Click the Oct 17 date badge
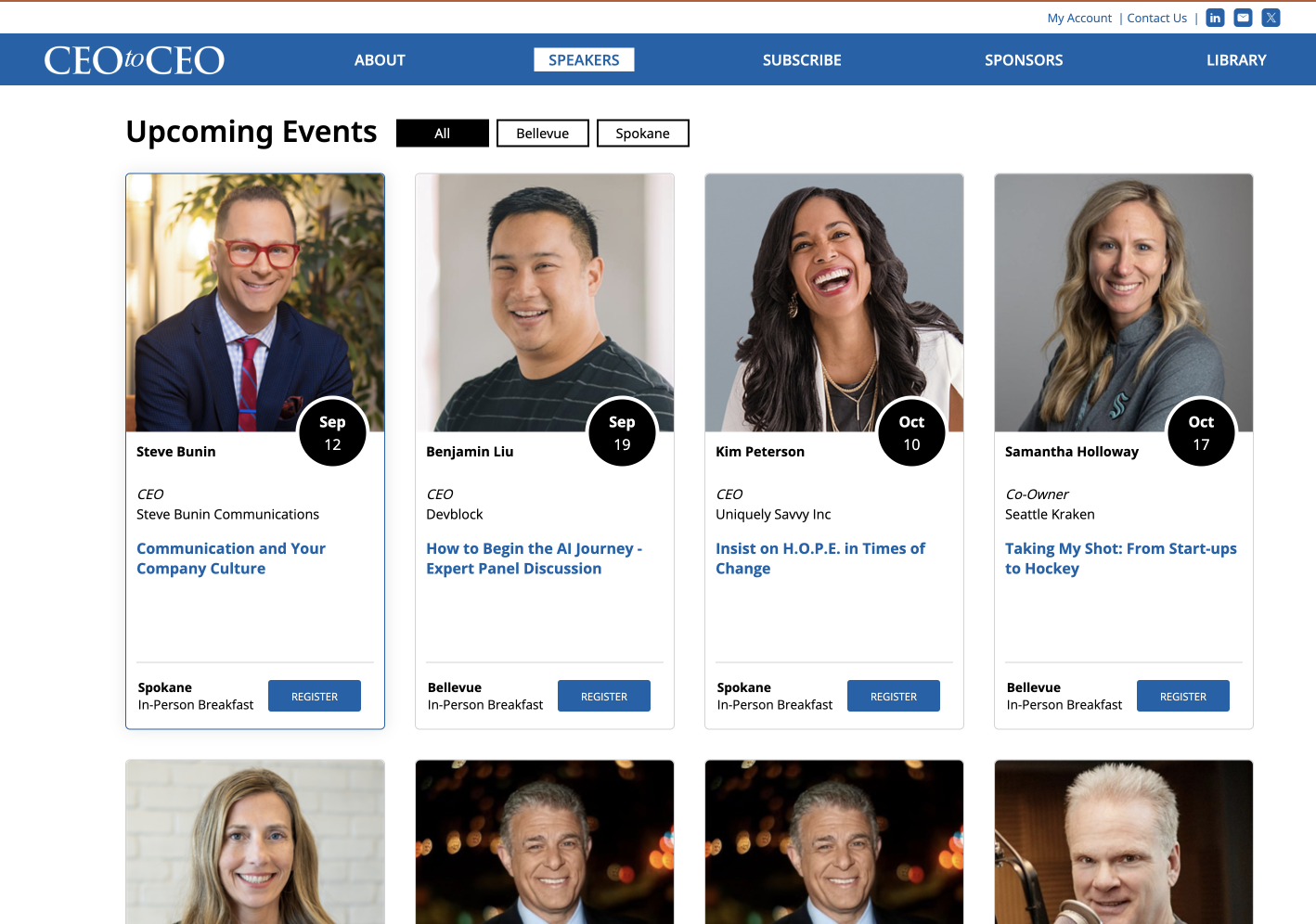This screenshot has height=924, width=1316. (x=1201, y=432)
